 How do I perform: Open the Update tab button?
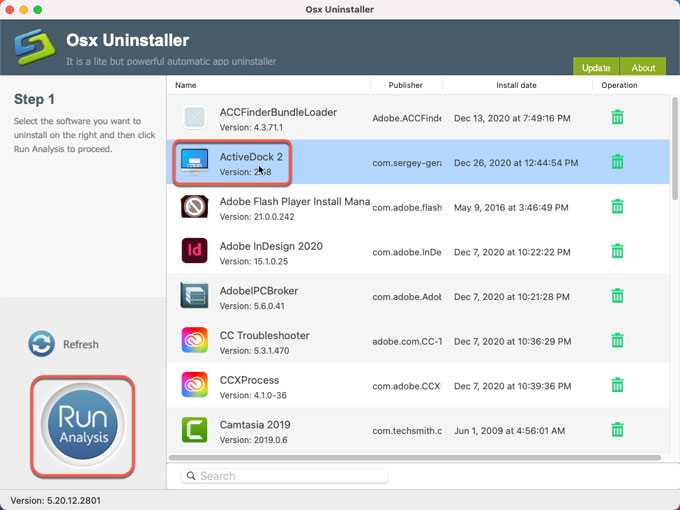[x=596, y=67]
